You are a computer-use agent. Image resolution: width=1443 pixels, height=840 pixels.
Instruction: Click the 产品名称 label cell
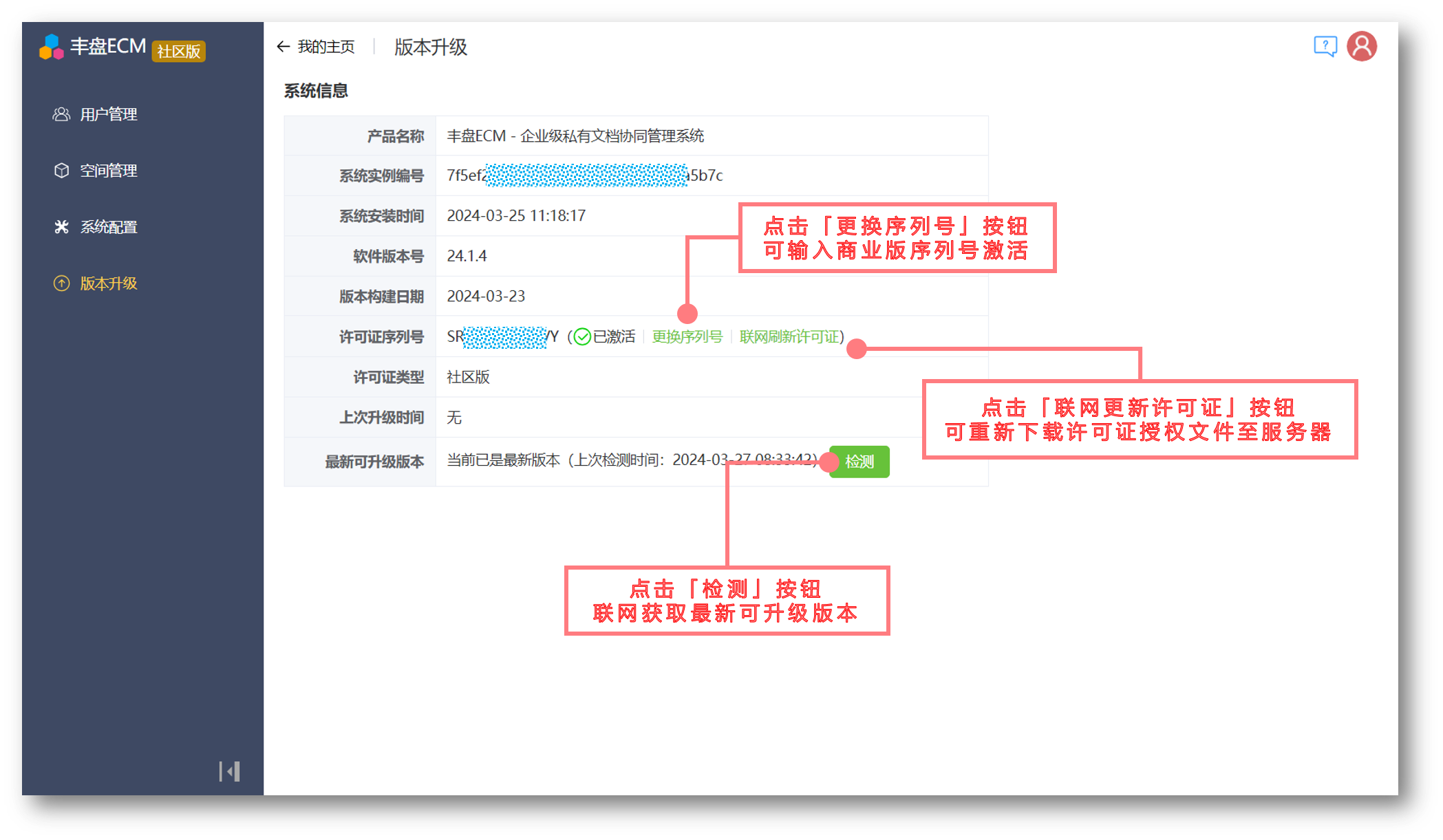pyautogui.click(x=360, y=136)
